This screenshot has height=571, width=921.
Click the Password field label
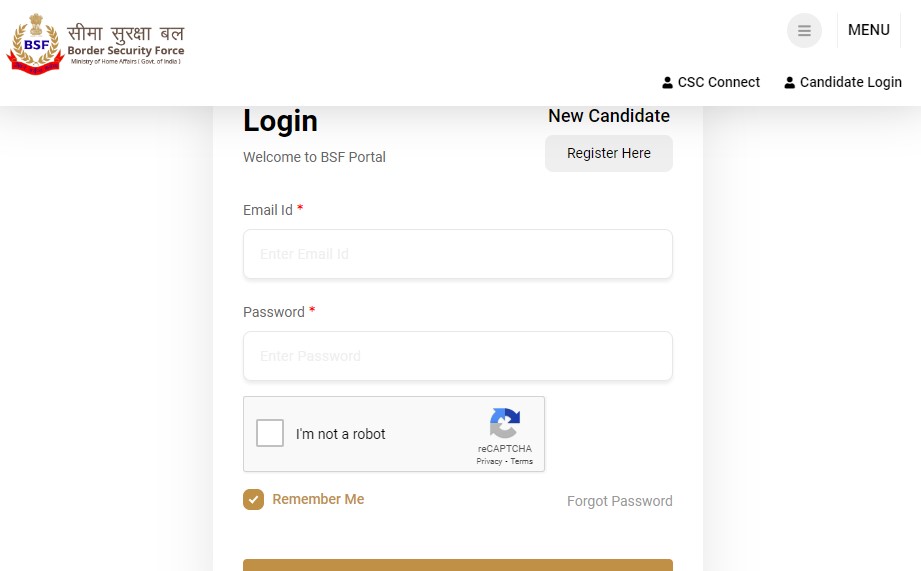pyautogui.click(x=274, y=312)
